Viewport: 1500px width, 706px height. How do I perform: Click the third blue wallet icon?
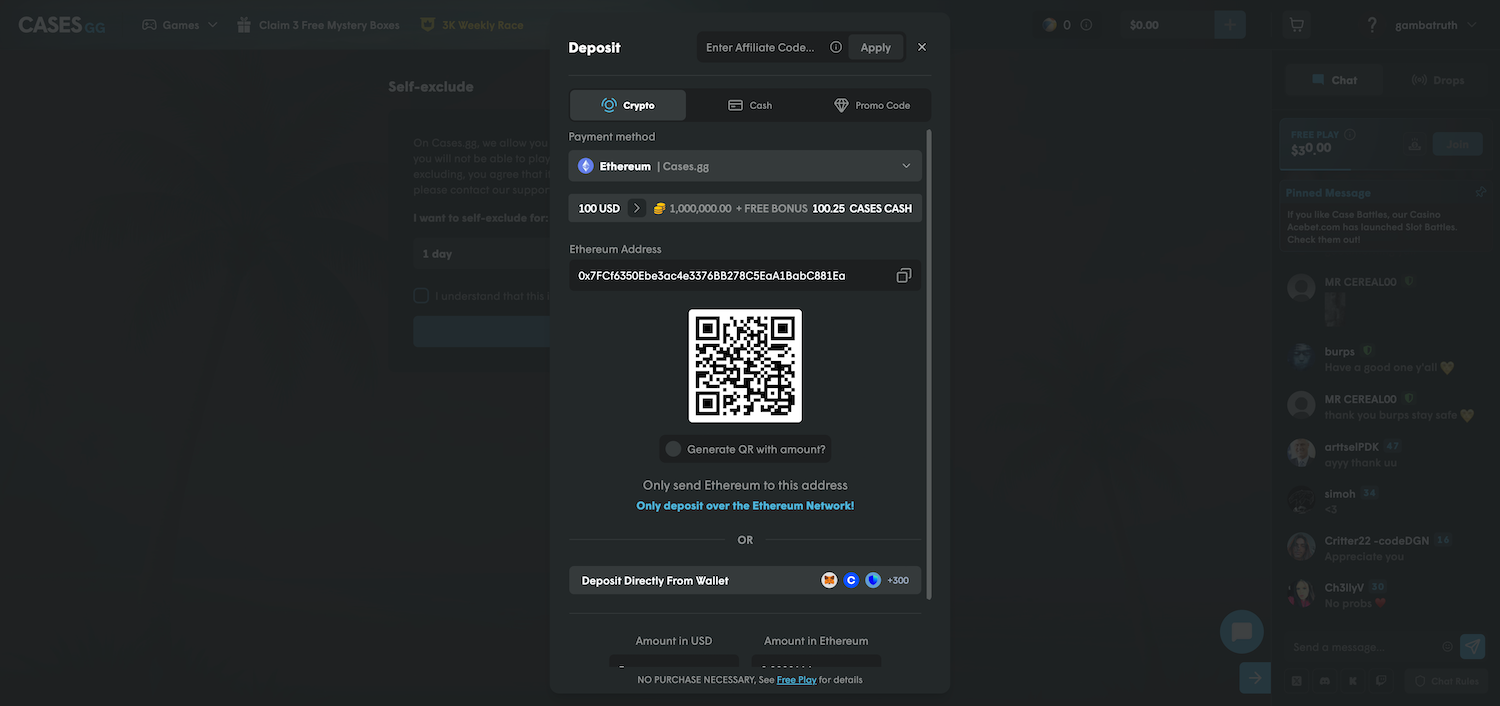[873, 580]
